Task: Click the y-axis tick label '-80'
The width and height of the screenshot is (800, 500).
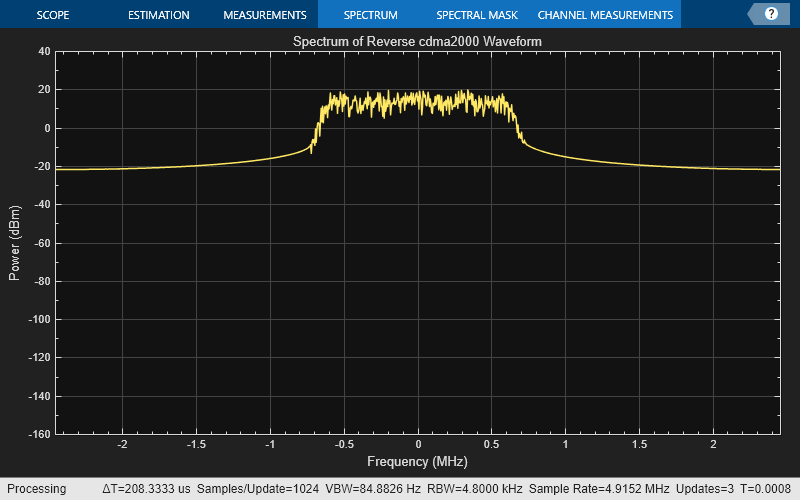Action: (x=42, y=281)
